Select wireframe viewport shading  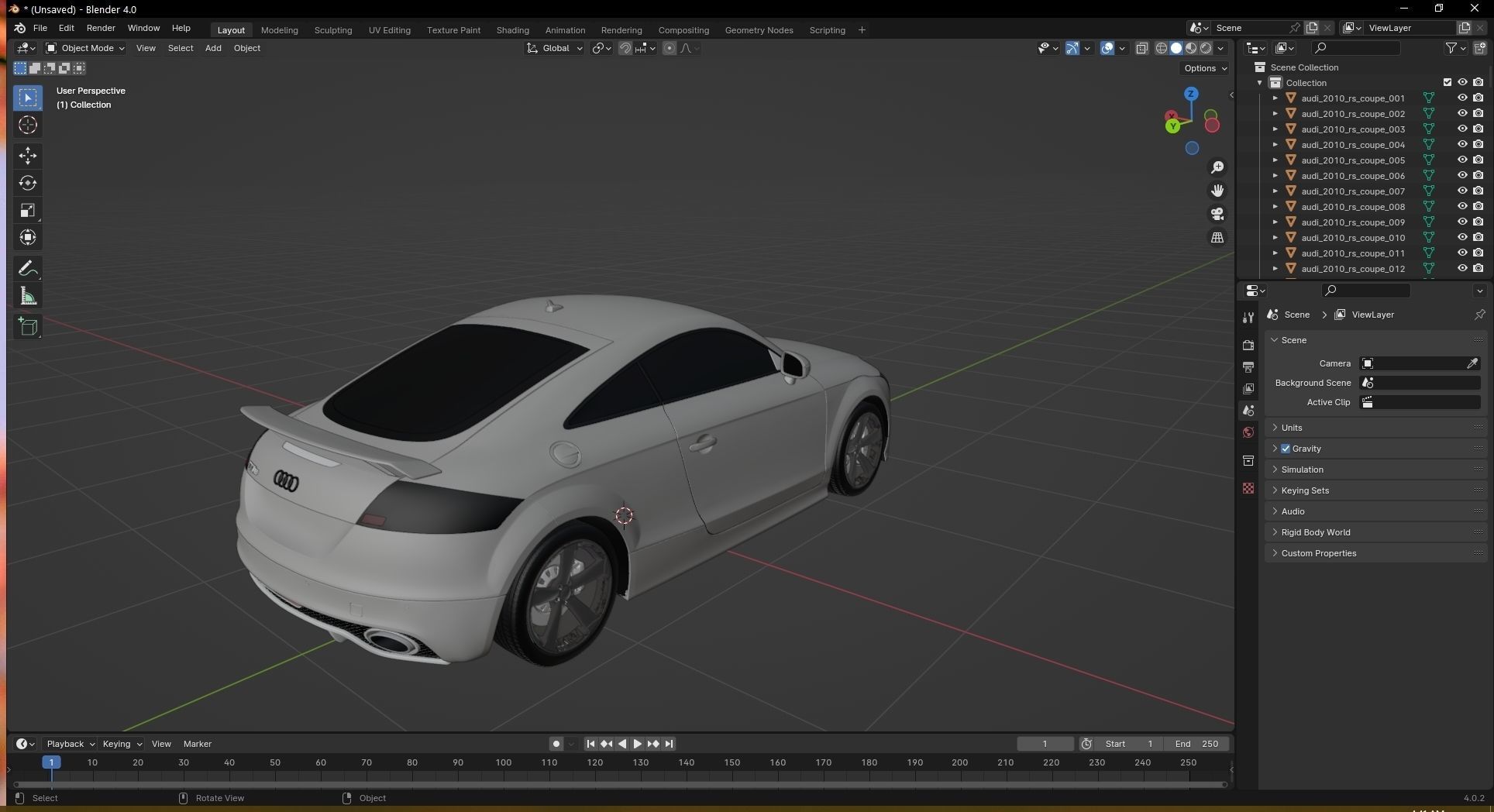coord(1161,48)
